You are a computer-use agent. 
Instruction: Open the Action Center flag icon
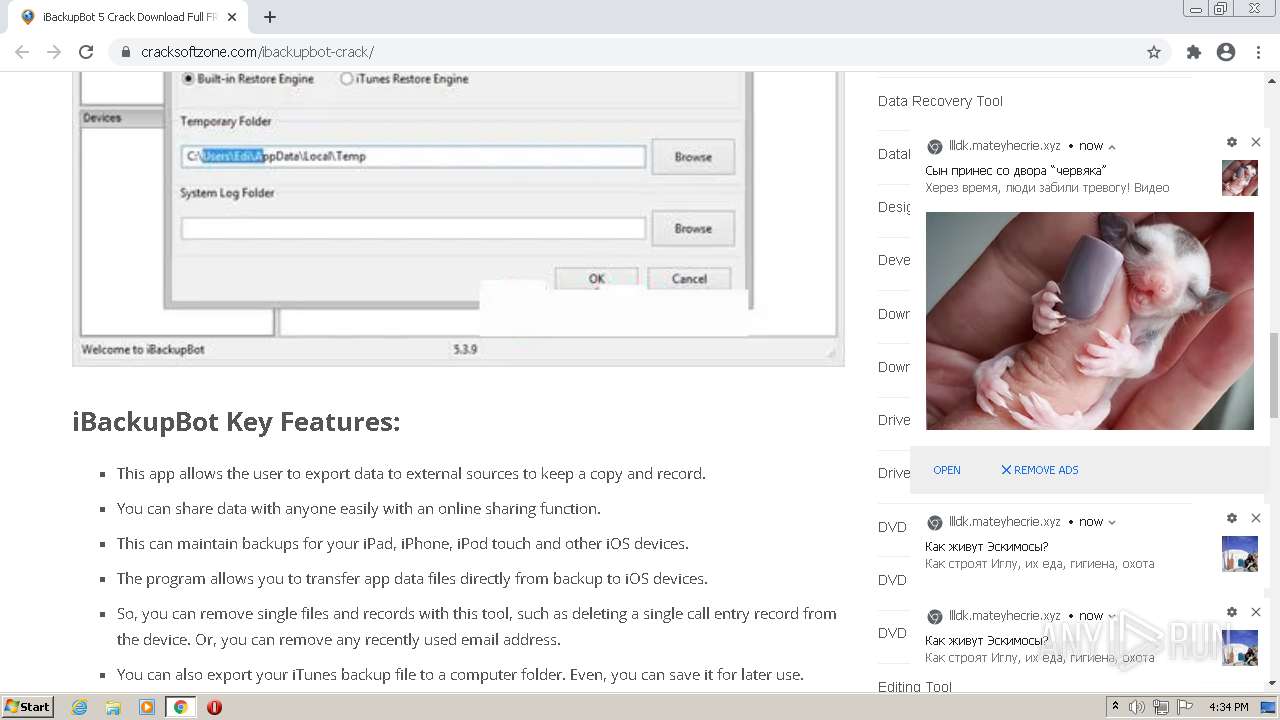tap(1185, 707)
